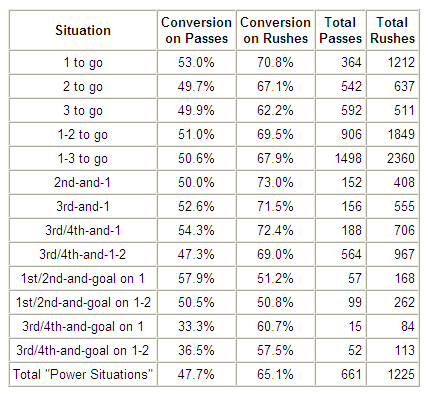Image resolution: width=428 pixels, height=394 pixels.
Task: Click the Total "Power Situations" row label
Action: tap(83, 374)
